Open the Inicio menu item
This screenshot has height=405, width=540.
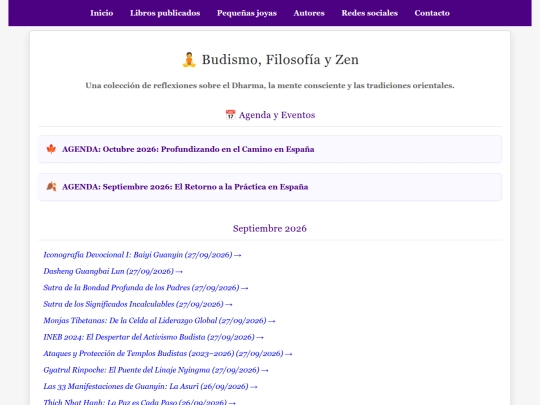(x=102, y=13)
